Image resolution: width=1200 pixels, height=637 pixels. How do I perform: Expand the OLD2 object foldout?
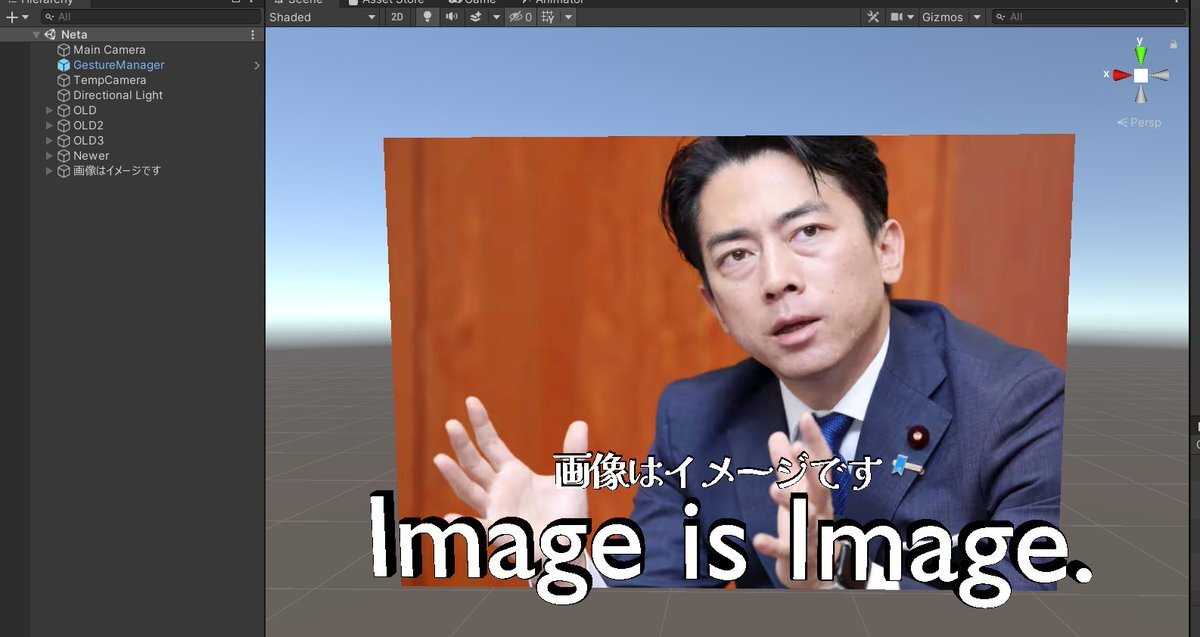[49, 126]
